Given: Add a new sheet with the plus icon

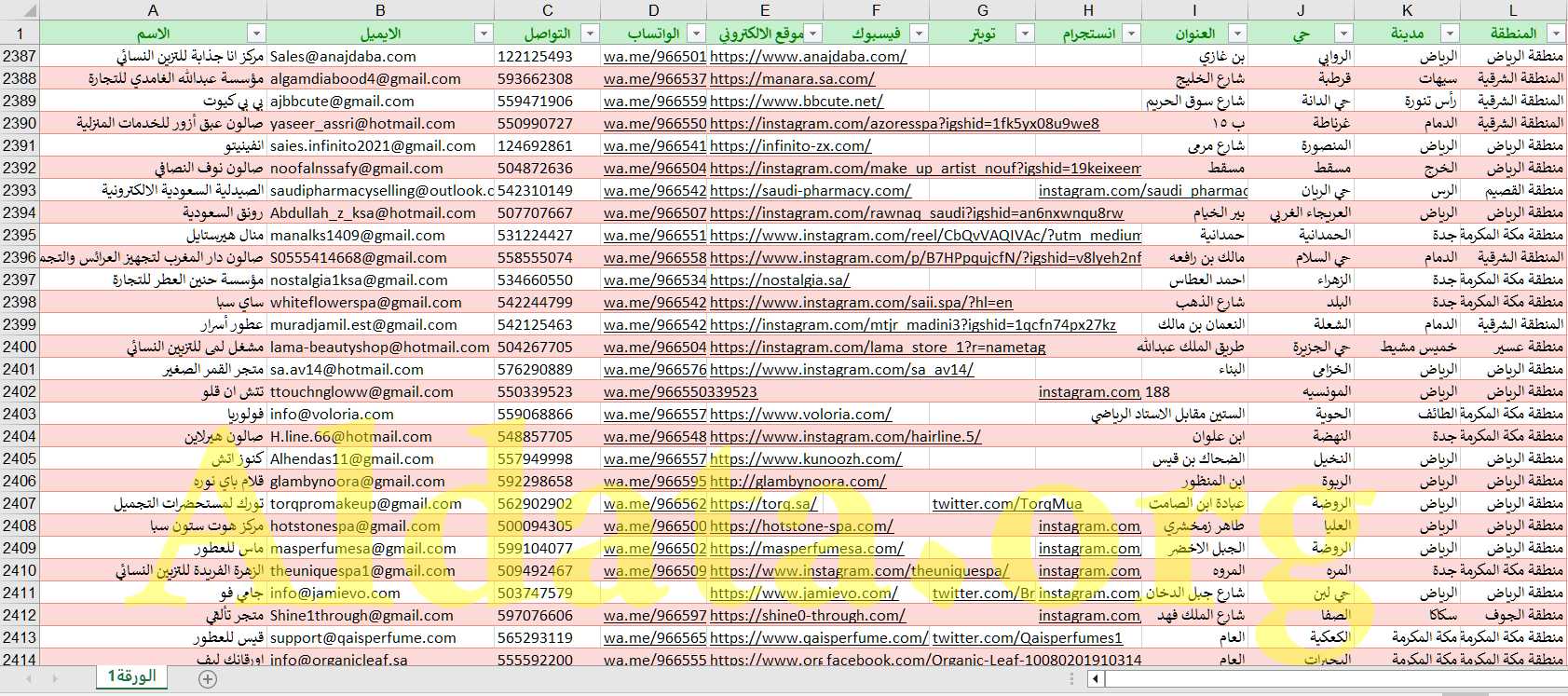Looking at the screenshot, I should [208, 679].
